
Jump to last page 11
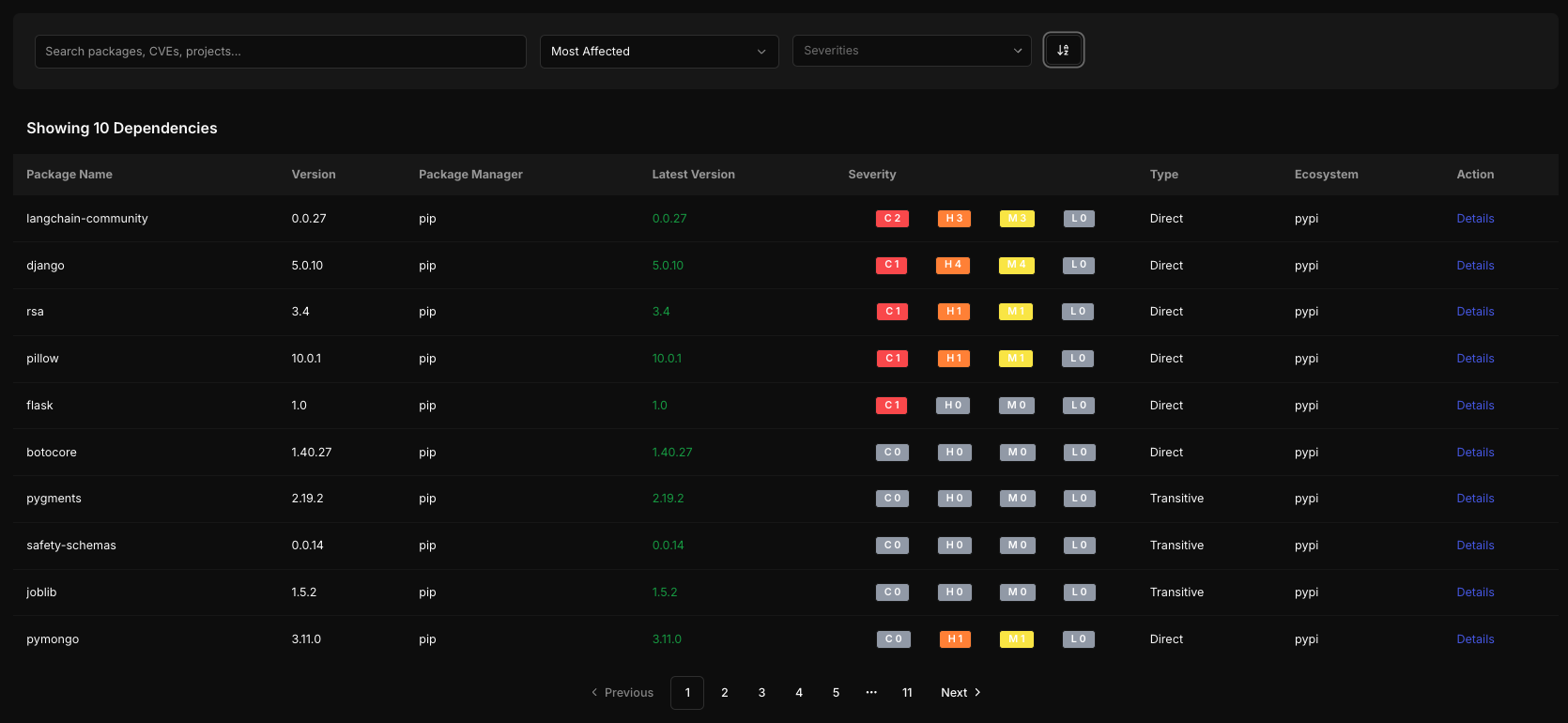point(907,693)
